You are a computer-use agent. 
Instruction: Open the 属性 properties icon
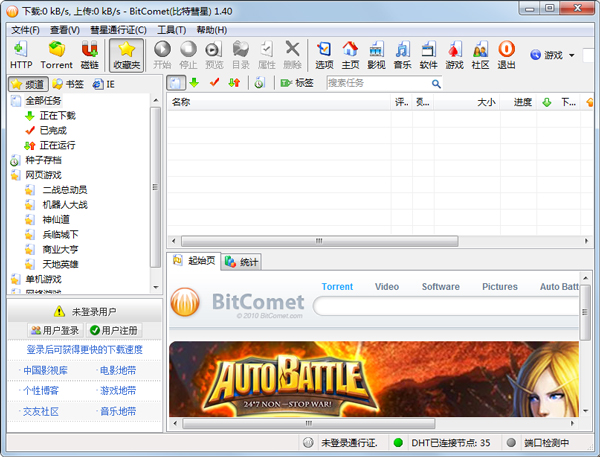(x=267, y=55)
